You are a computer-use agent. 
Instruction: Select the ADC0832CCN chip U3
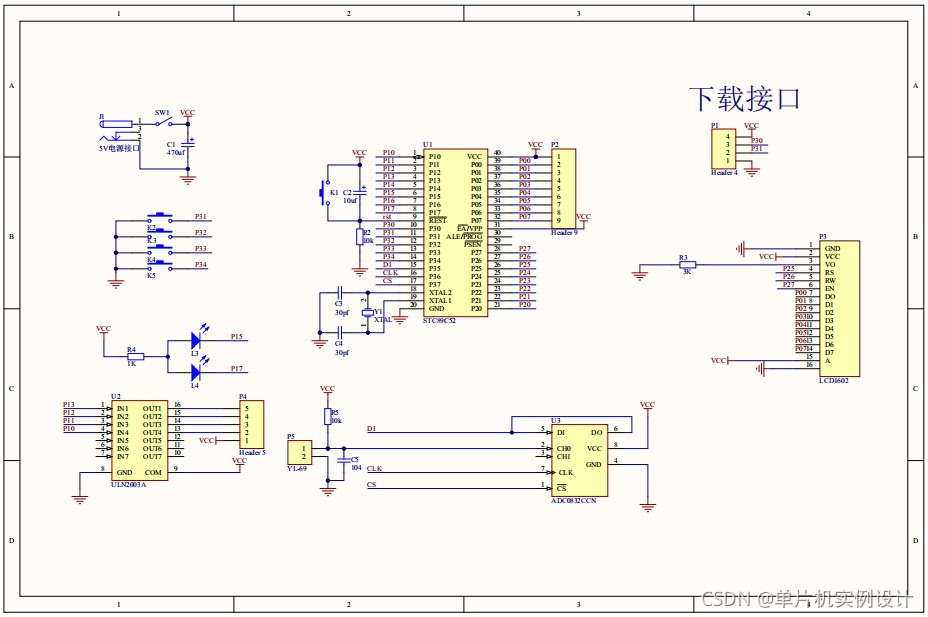[x=579, y=461]
